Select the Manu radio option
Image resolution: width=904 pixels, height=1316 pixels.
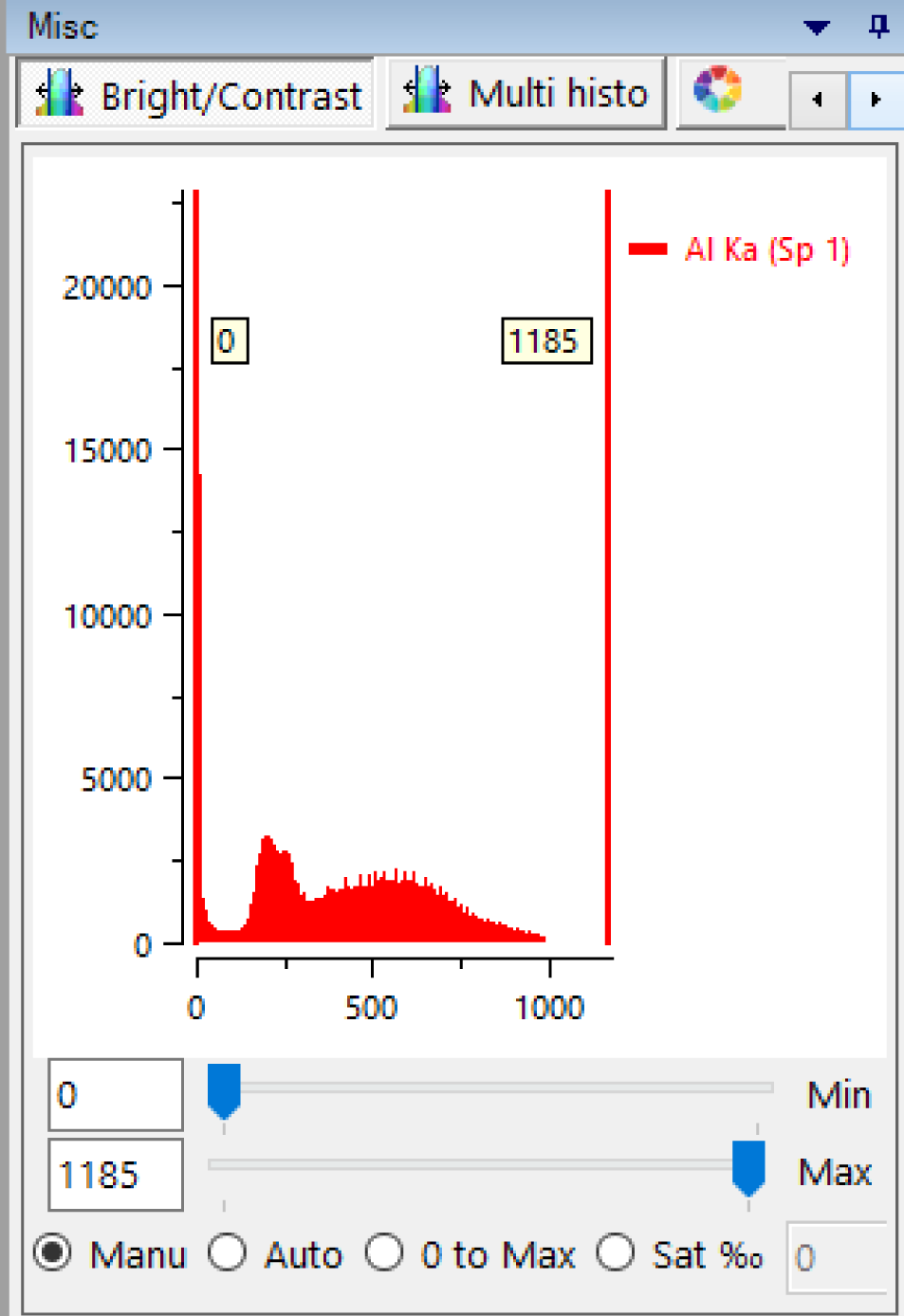(x=53, y=1253)
